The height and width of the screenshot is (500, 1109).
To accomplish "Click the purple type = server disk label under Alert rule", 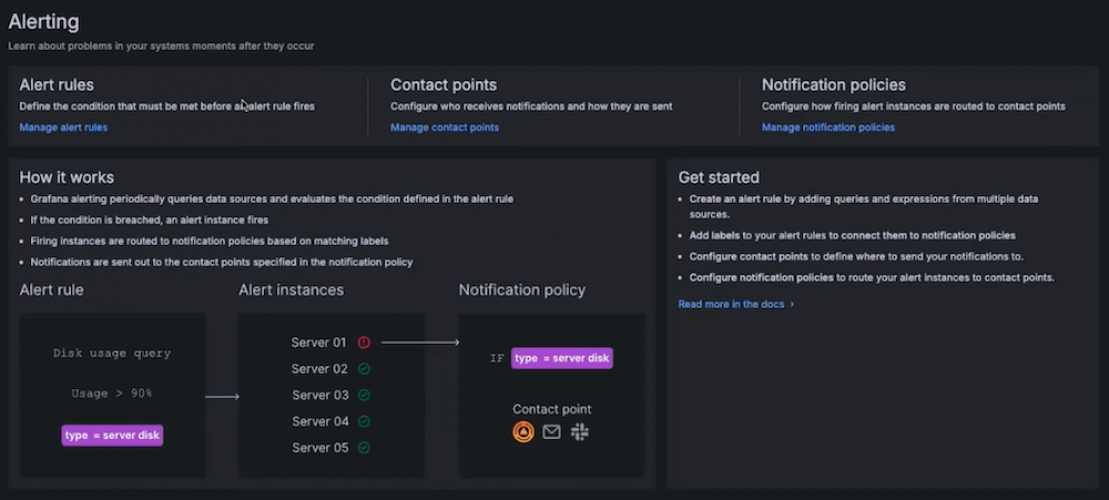I will tap(112, 435).
